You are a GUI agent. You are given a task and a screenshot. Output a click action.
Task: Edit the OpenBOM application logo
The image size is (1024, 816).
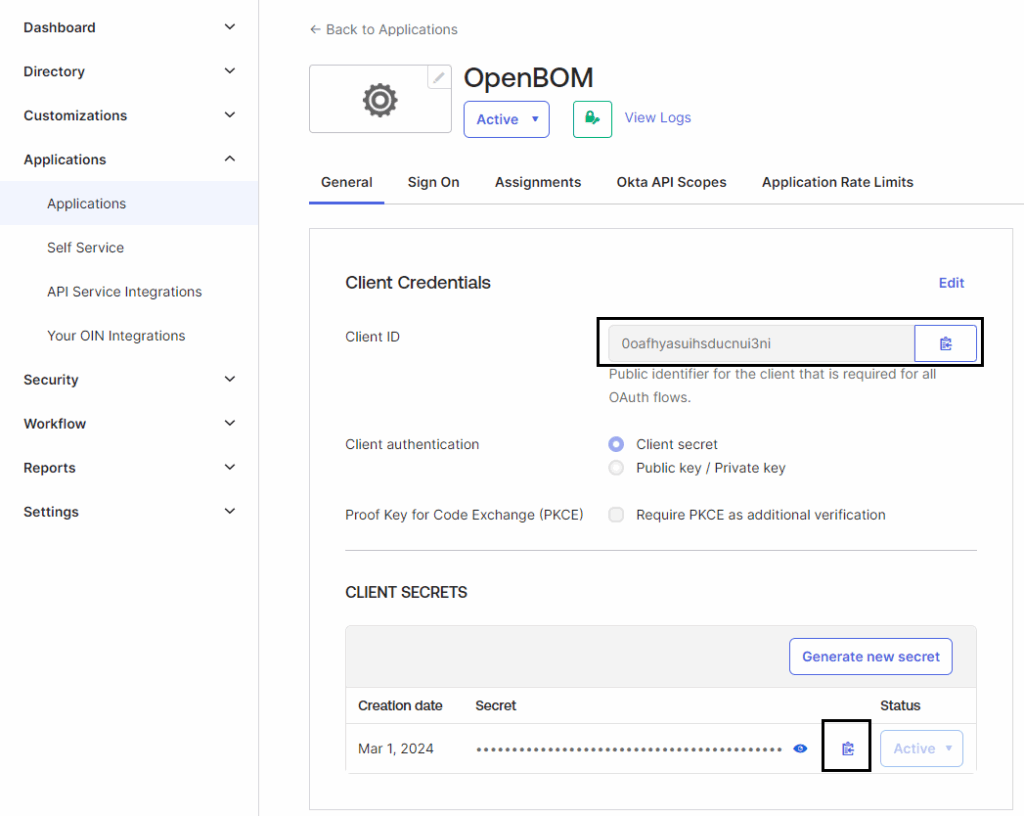point(439,78)
